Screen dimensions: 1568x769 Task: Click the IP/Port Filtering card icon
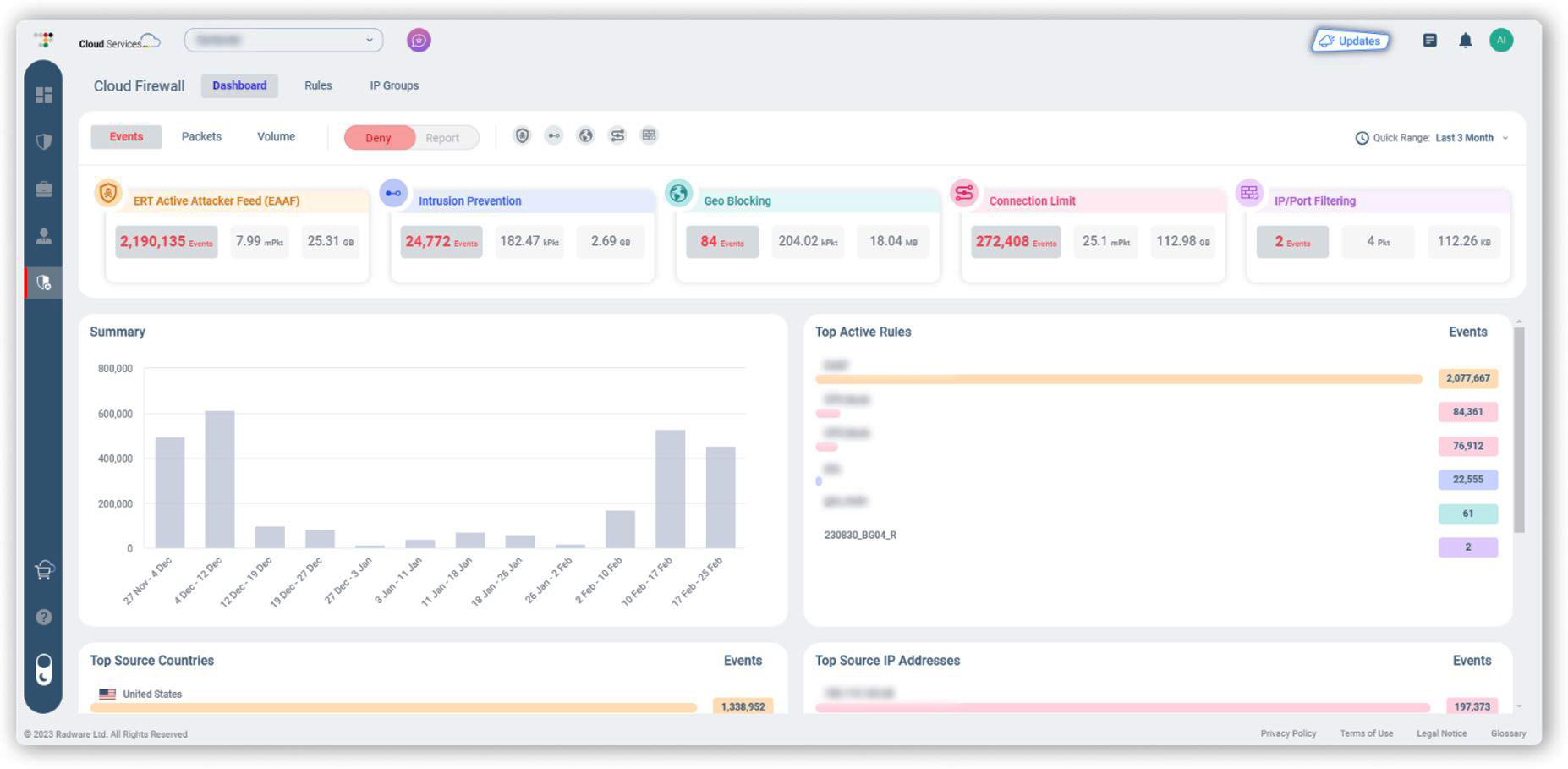(x=1249, y=193)
